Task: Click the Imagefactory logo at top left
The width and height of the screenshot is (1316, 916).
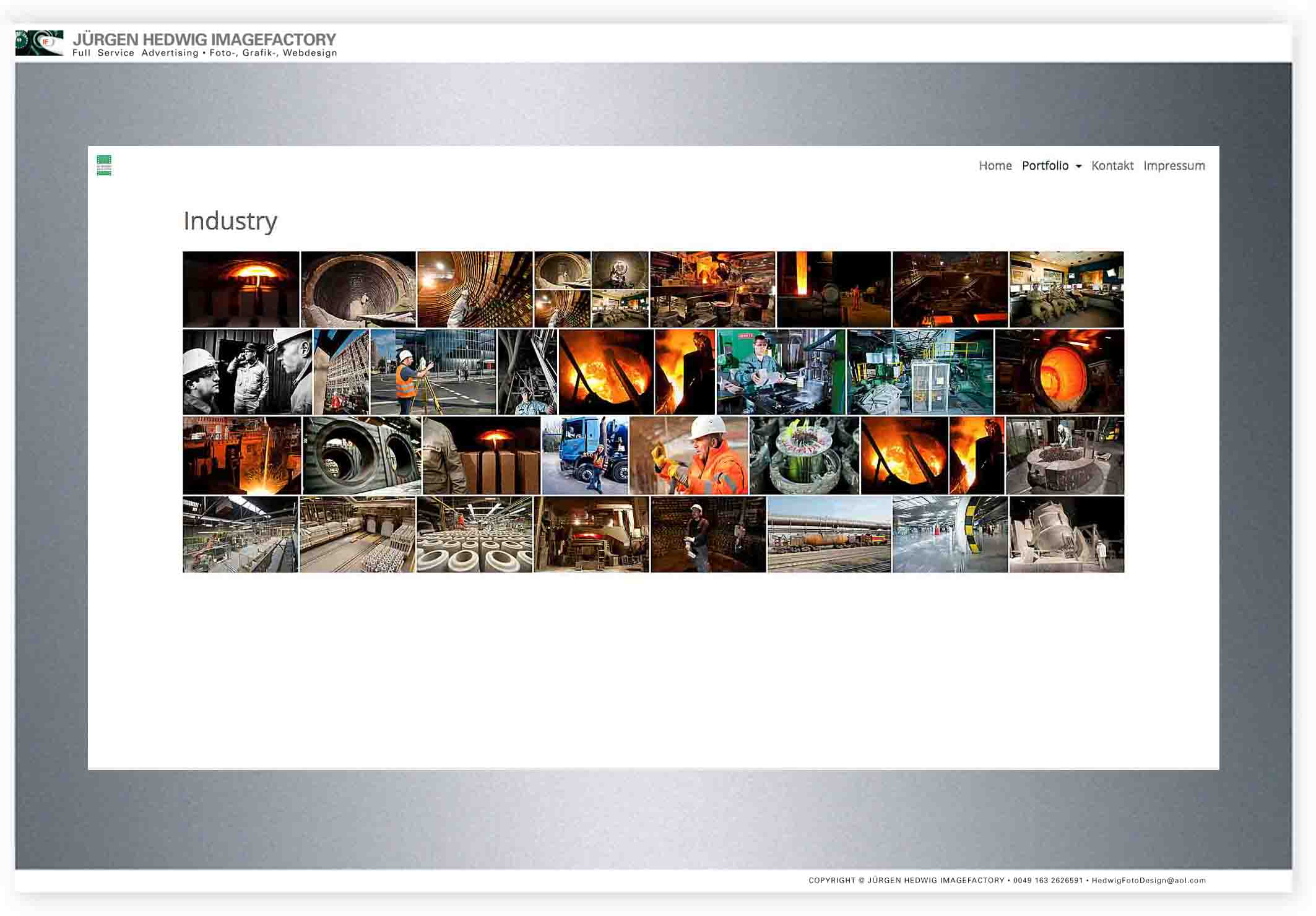Action: pos(39,43)
